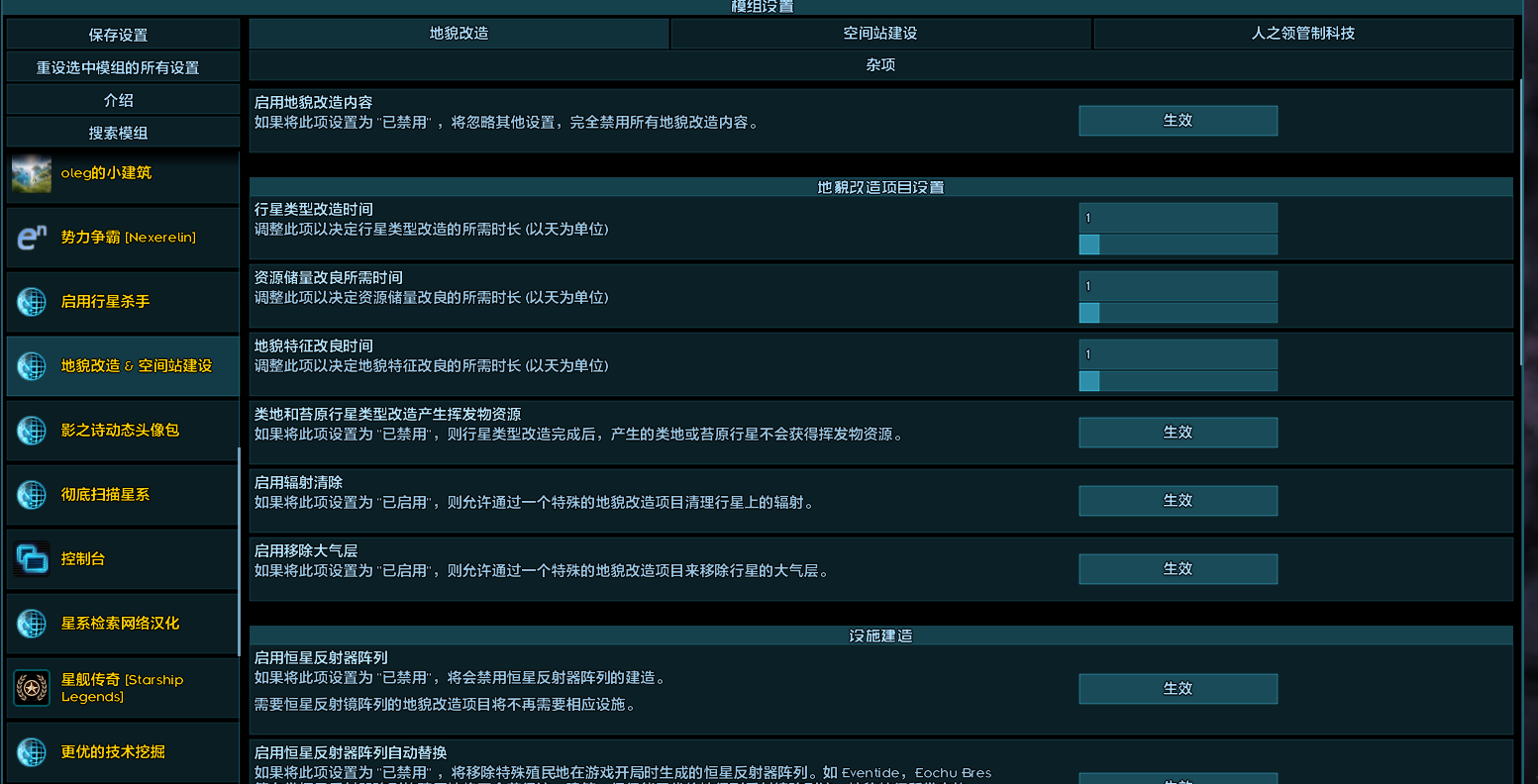
Task: Open the Starship Legends medal icon
Action: pos(32,688)
